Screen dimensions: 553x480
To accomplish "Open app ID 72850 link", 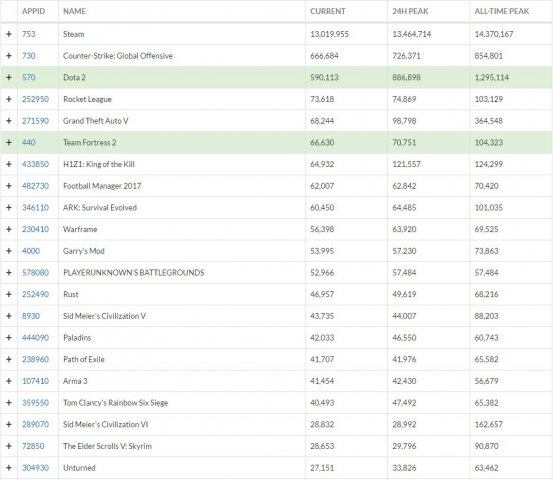I will (33, 446).
